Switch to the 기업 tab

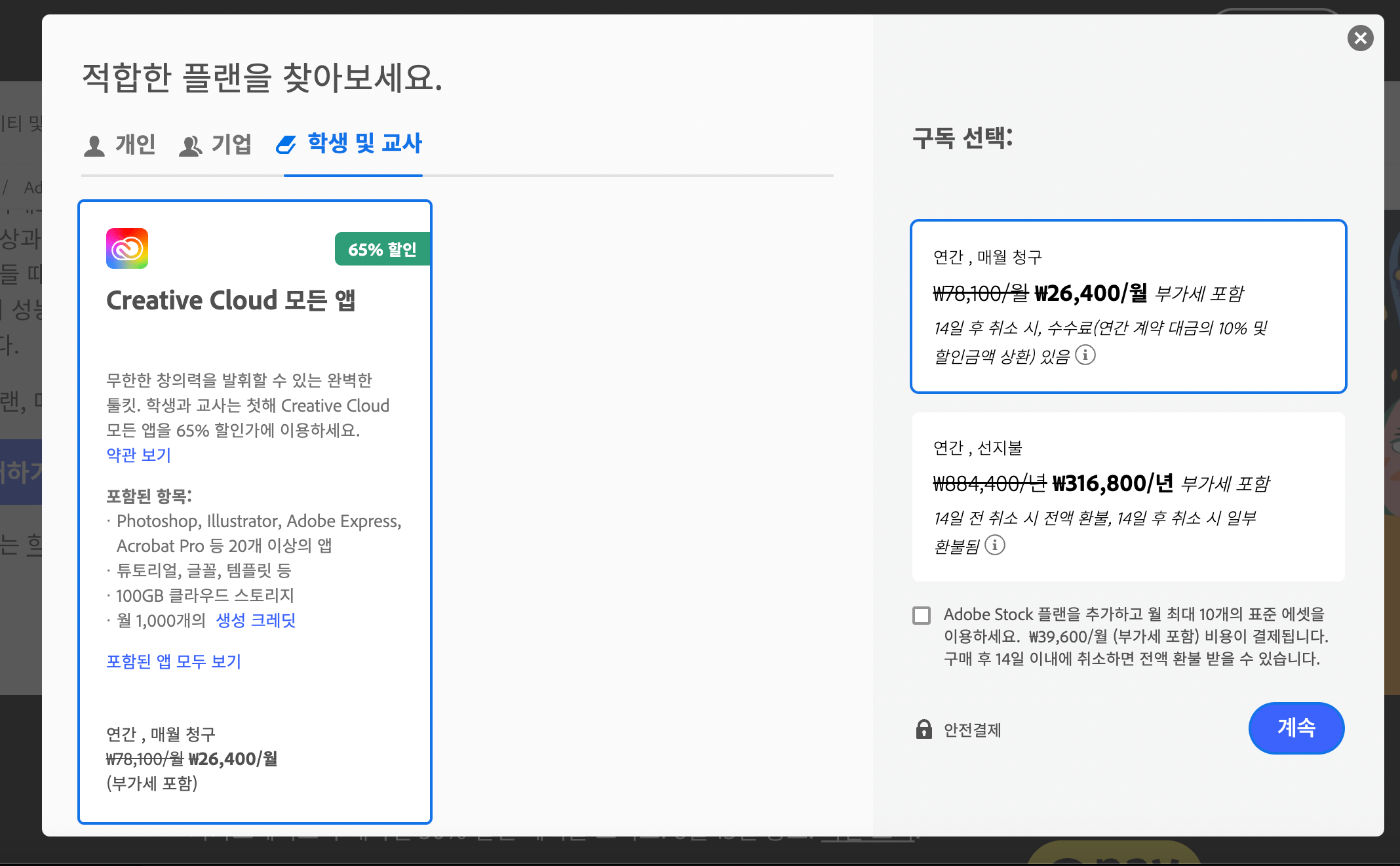pos(231,144)
